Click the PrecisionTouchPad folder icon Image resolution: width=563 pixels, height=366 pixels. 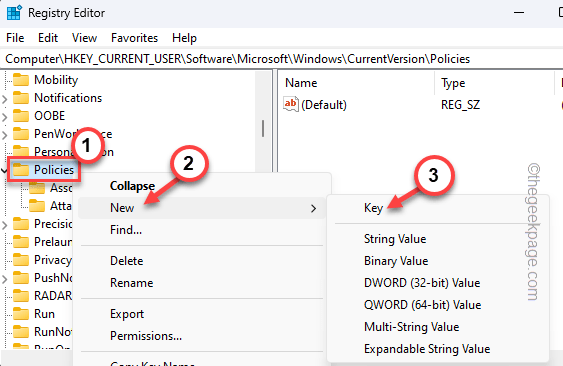pyautogui.click(x=21, y=224)
